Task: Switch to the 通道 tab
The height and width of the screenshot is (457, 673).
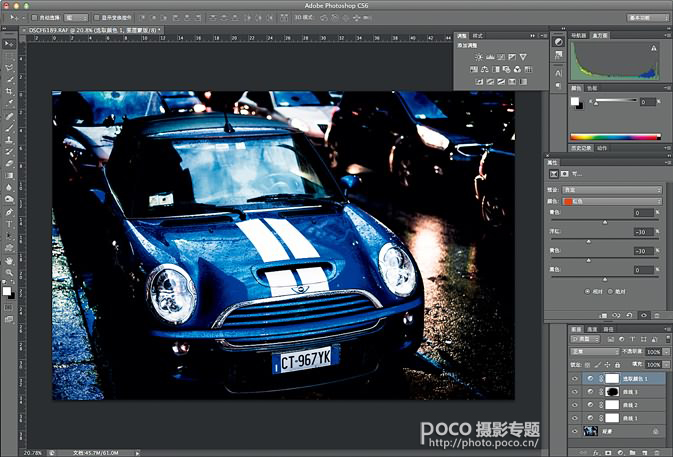Action: [592, 329]
